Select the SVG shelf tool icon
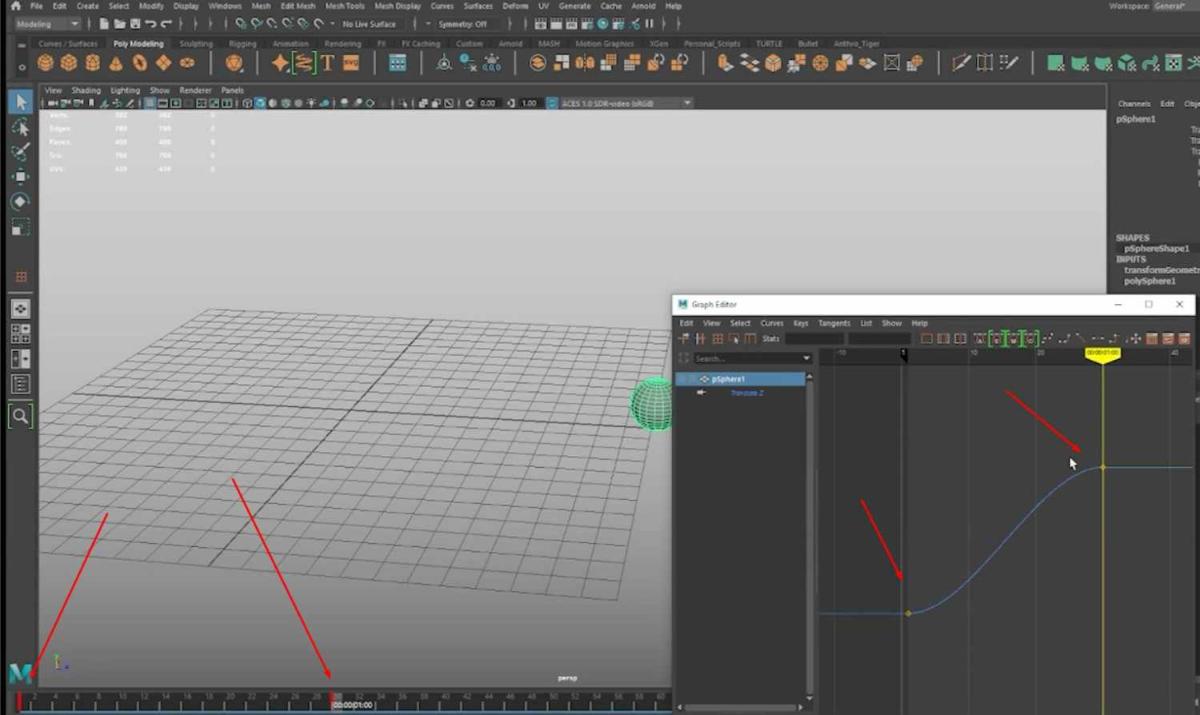Viewport: 1200px width, 715px height. point(351,63)
